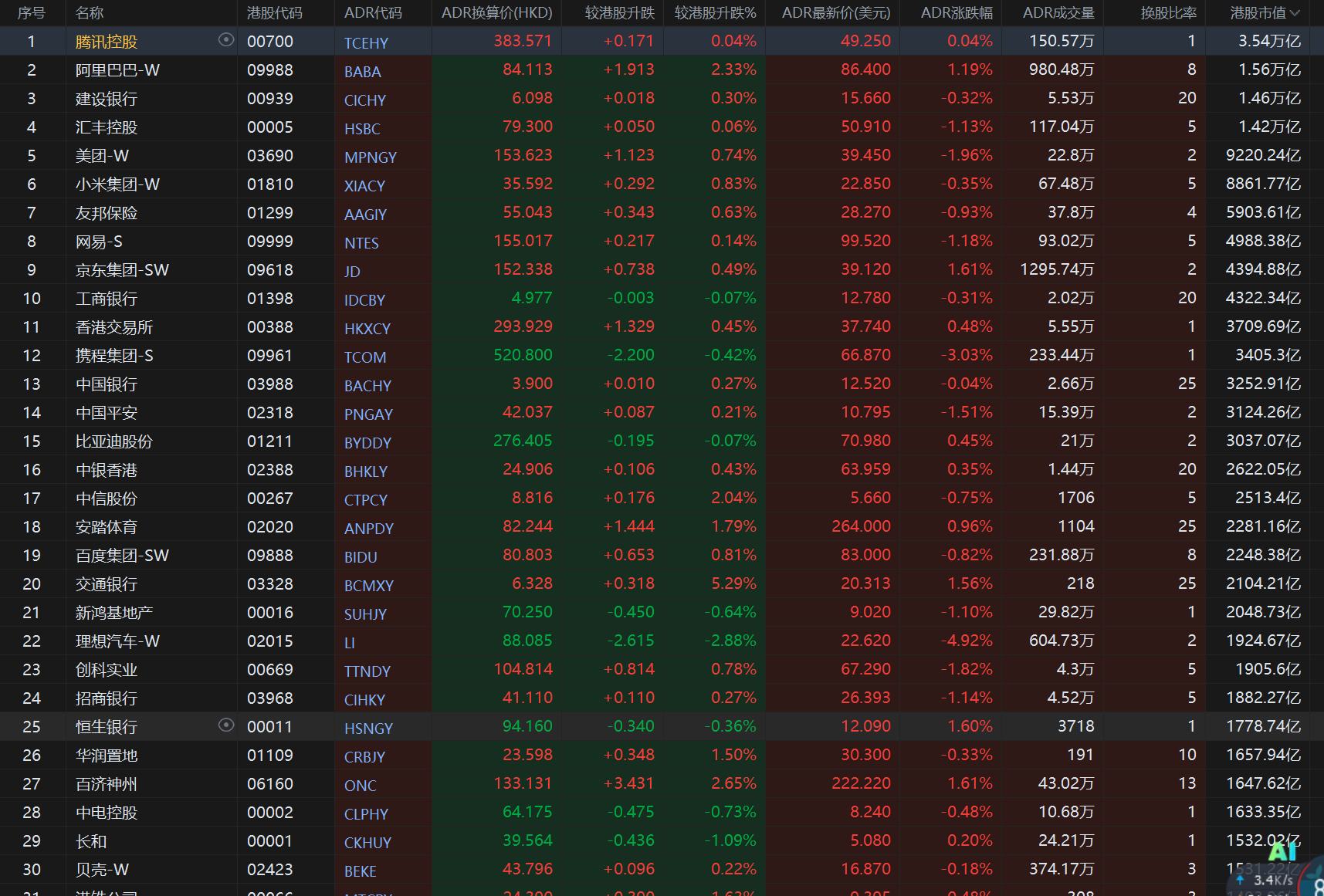Select 中国平安 stock name

coord(107,413)
